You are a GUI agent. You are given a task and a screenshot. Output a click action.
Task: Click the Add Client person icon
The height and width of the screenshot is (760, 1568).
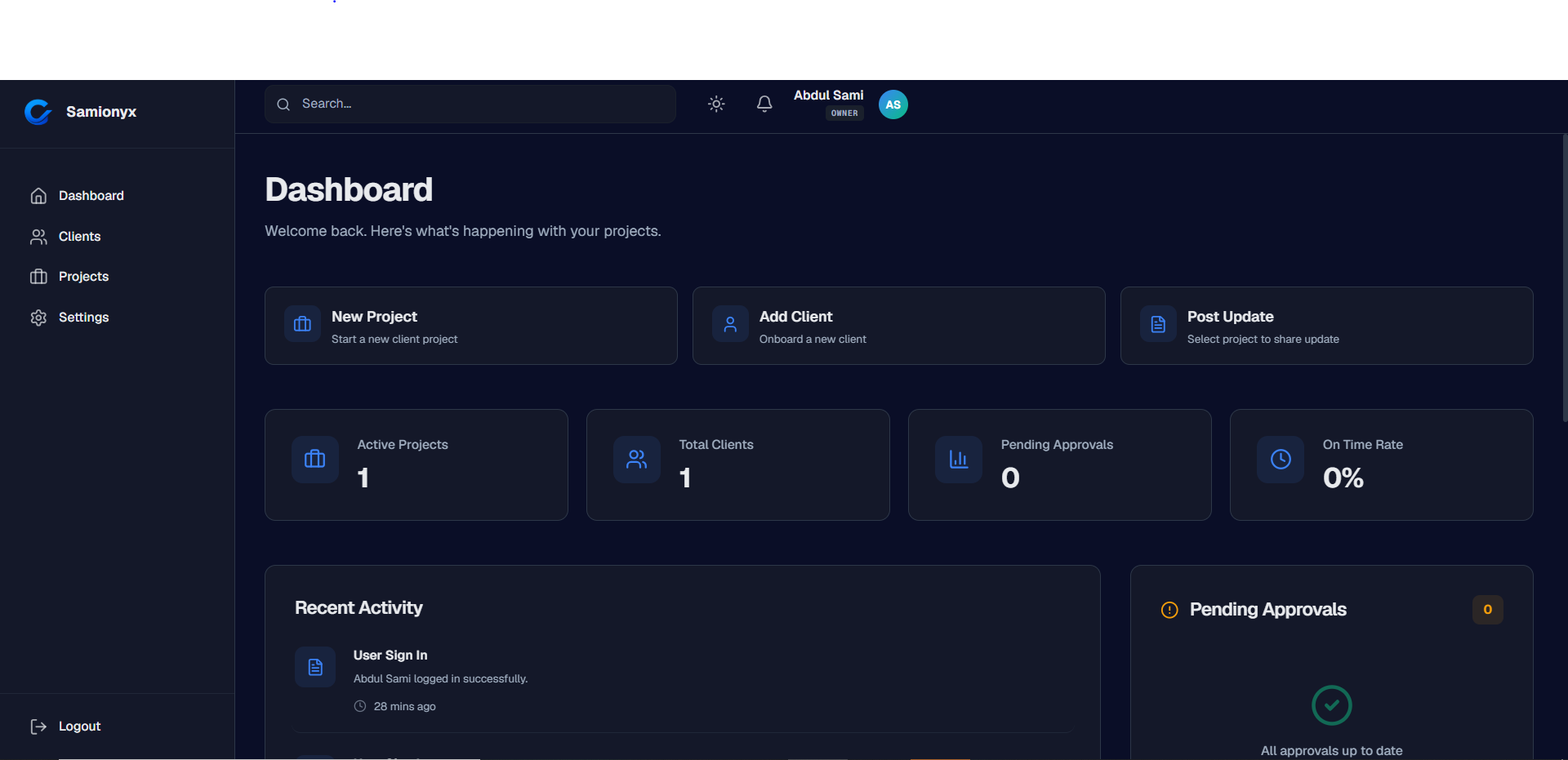(730, 324)
